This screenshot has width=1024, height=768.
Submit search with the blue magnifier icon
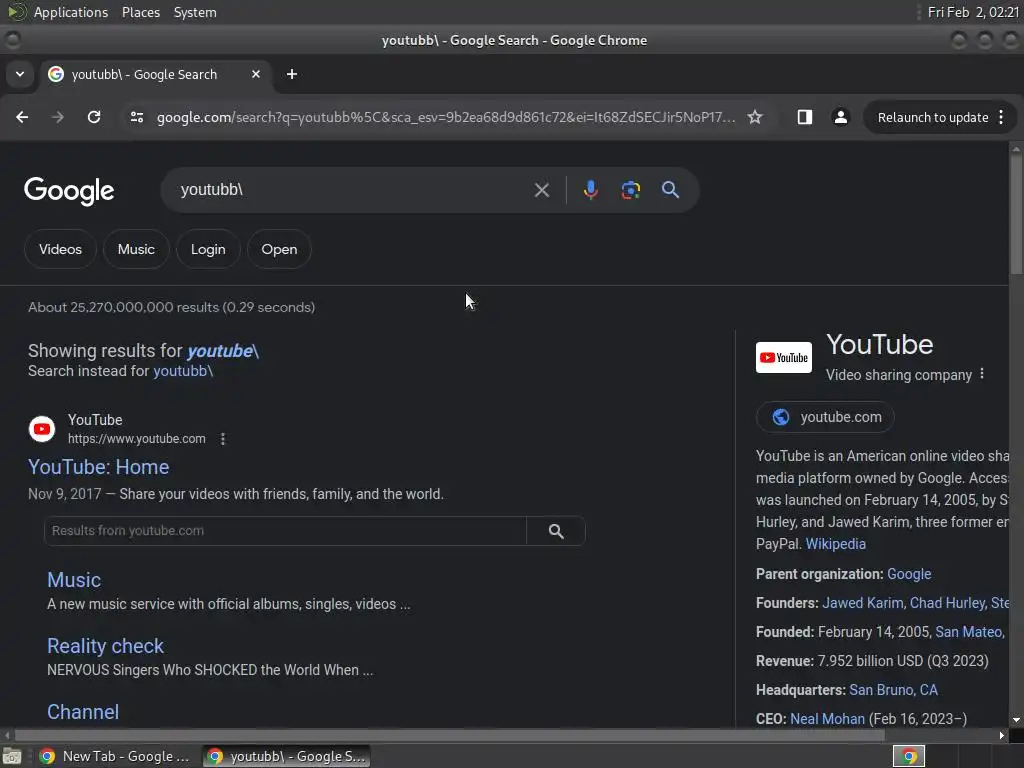(670, 190)
